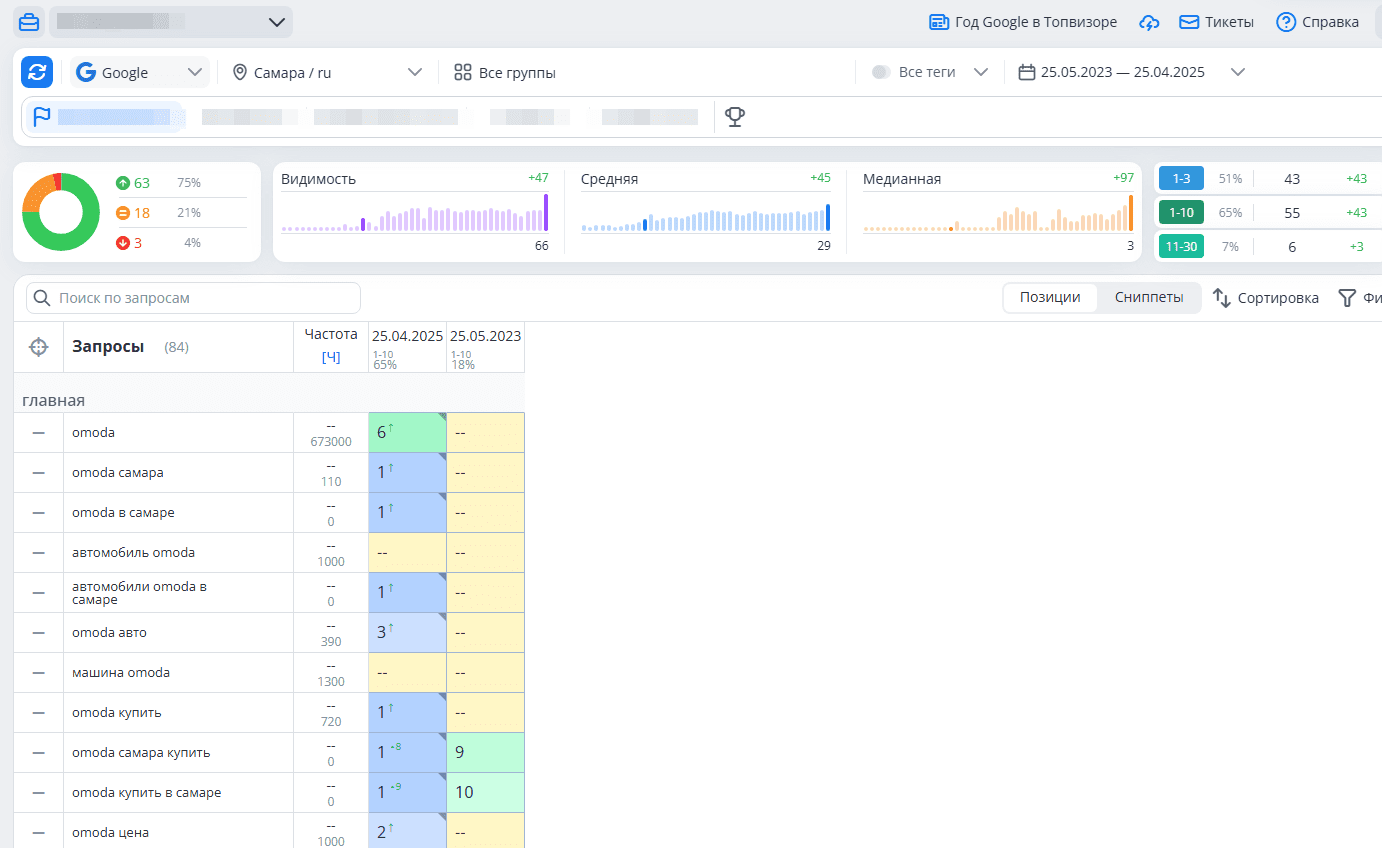The height and width of the screenshot is (848, 1382).
Task: Open Справка help link
Action: pyautogui.click(x=1317, y=22)
